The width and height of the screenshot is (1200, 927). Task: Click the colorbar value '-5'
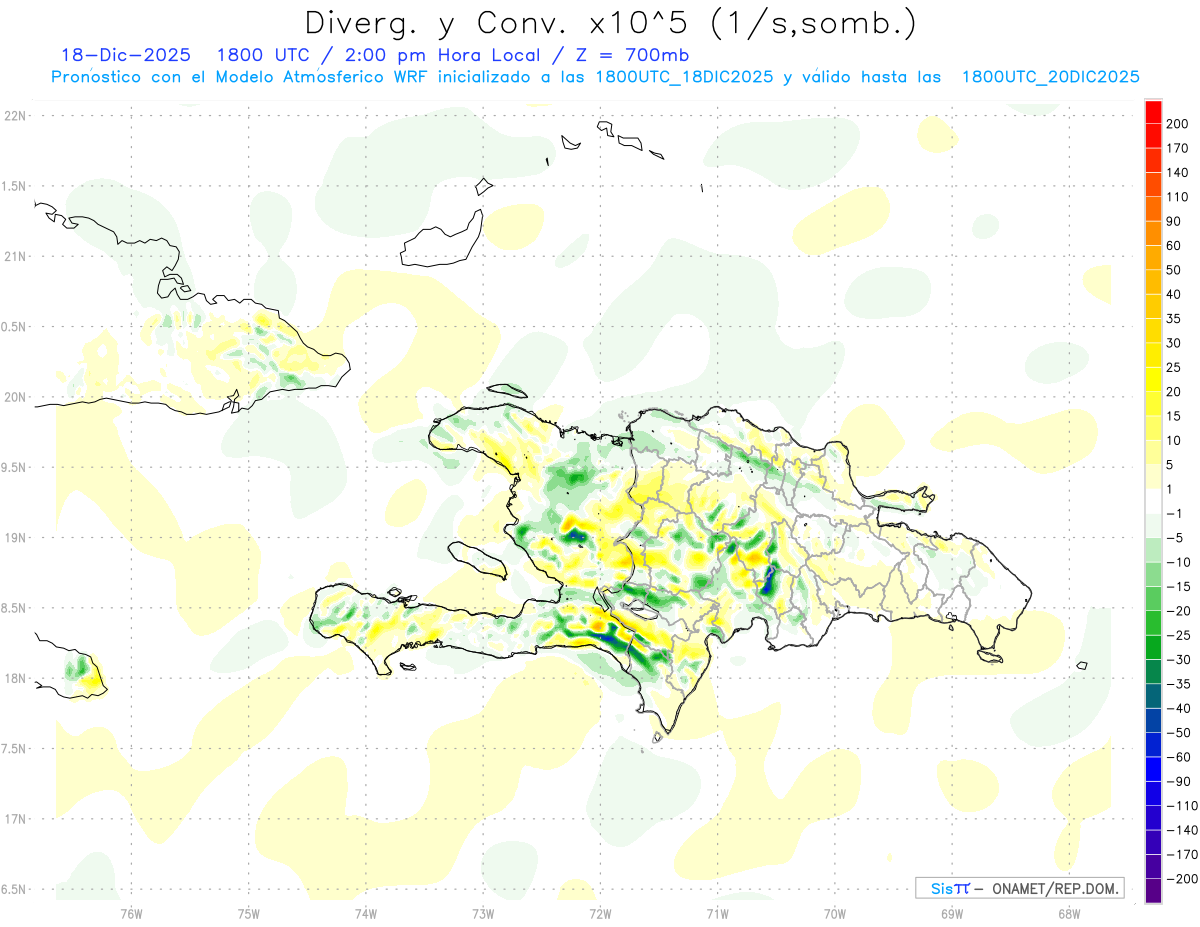pos(1174,537)
